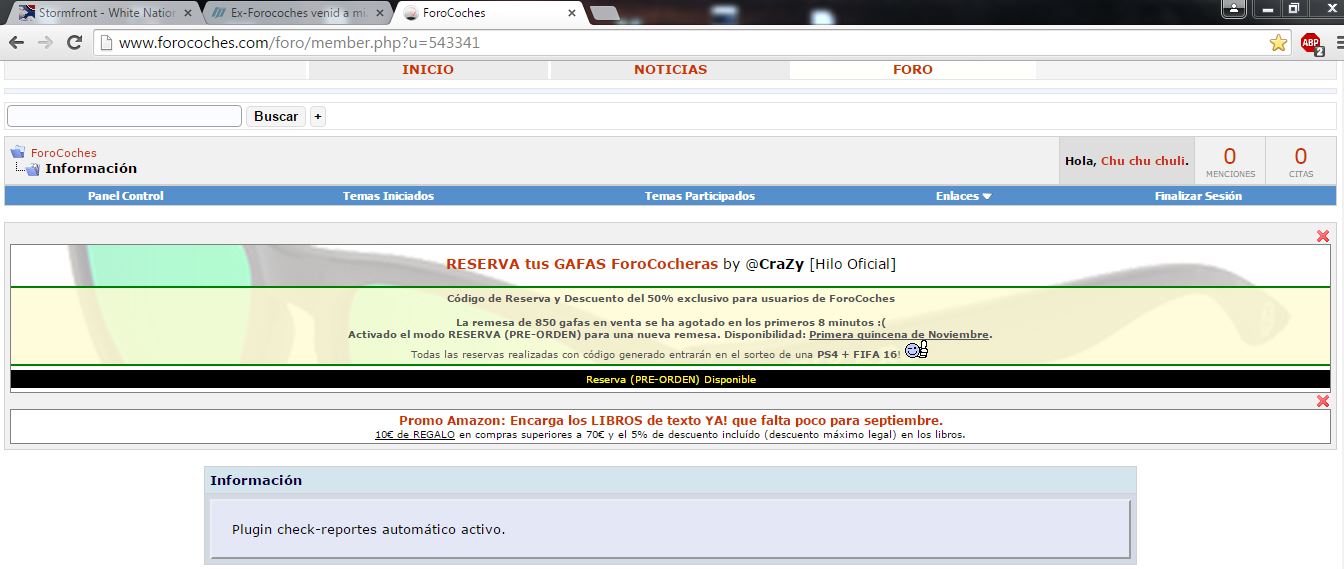Viewport: 1344px width, 569px height.
Task: Expand search options with the plus button
Action: click(318, 116)
